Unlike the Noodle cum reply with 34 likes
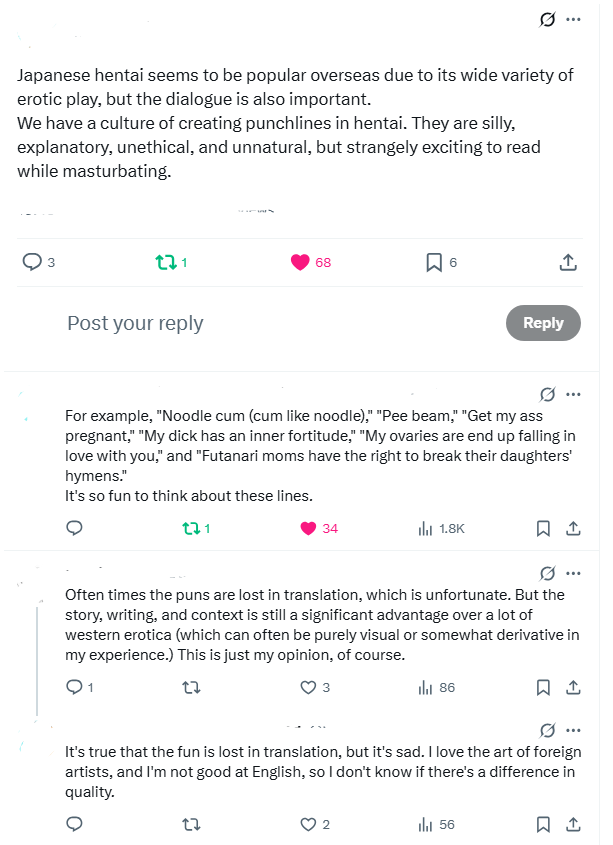 pos(308,528)
